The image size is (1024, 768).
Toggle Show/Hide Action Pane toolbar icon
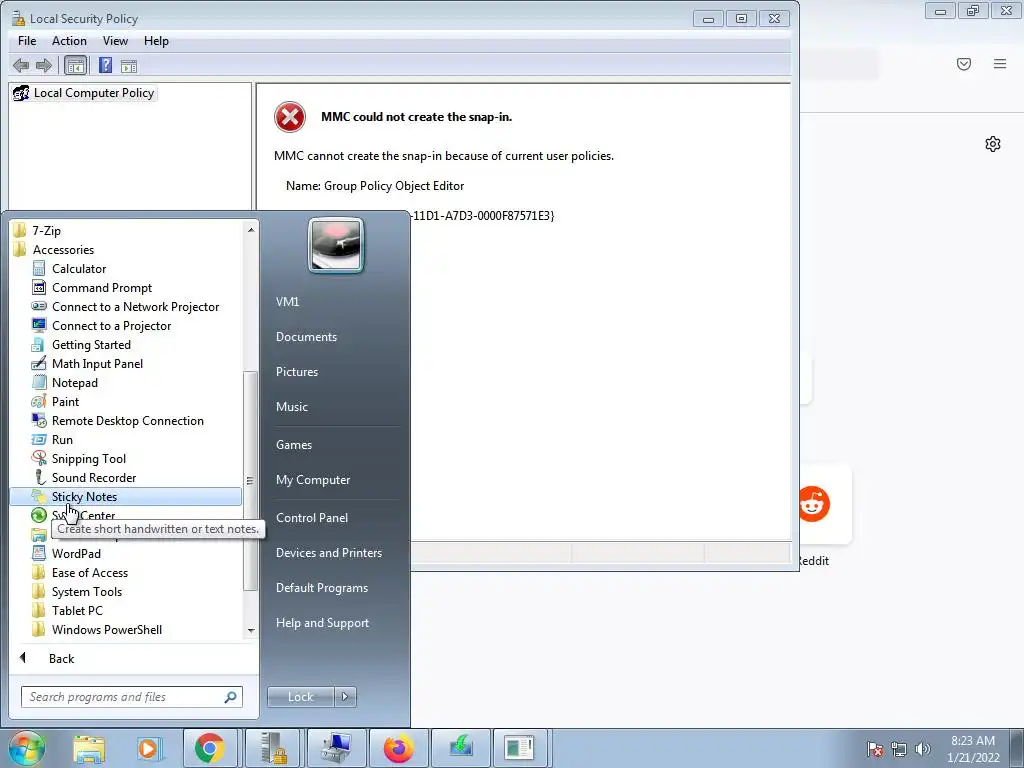(129, 65)
